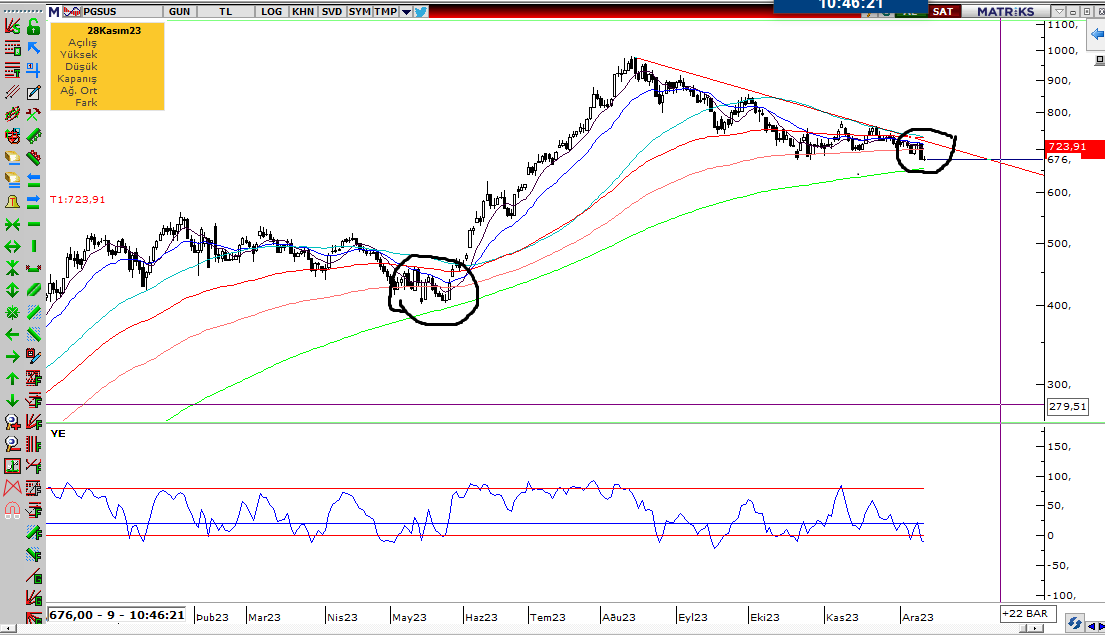Click the green padlock unlock icon

pos(33,27)
